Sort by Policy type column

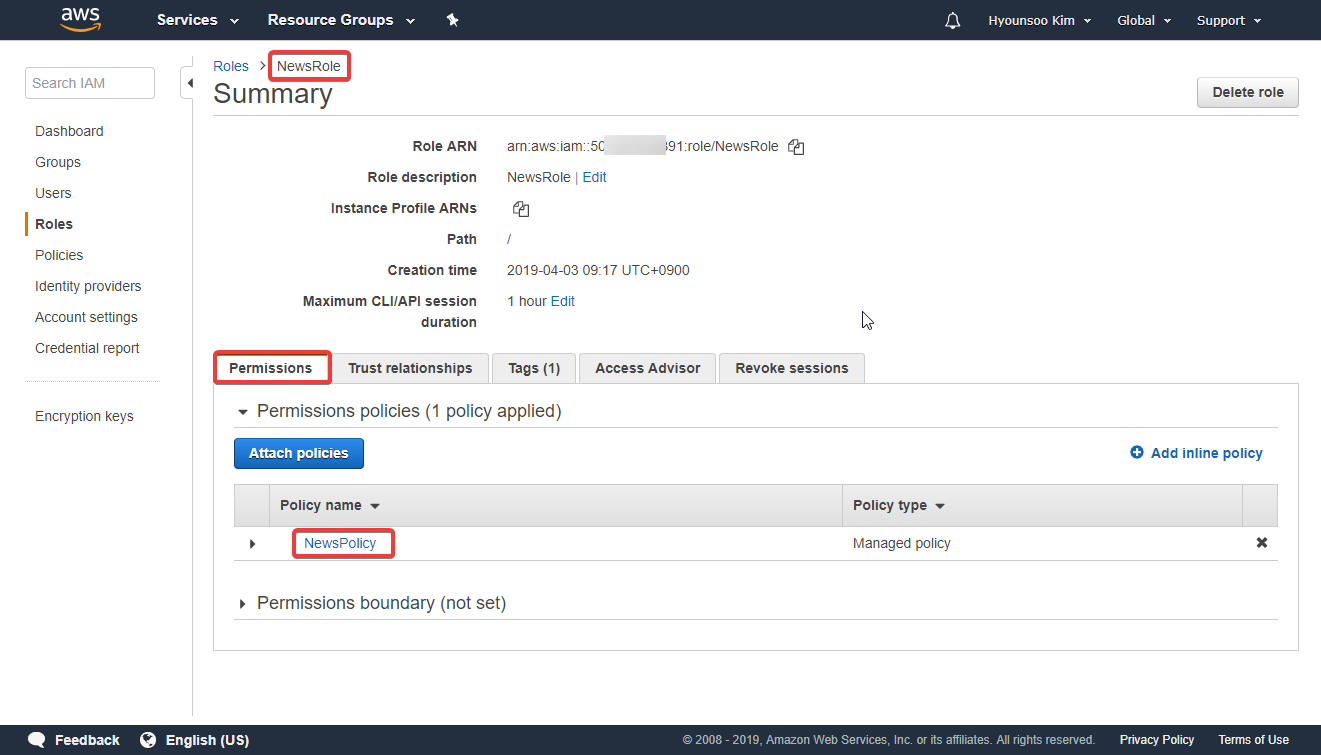[898, 505]
